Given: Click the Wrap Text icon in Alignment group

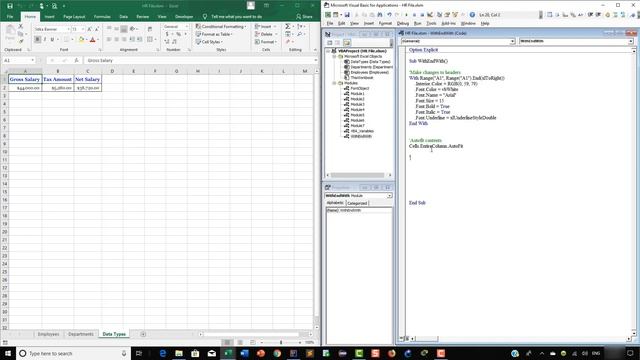Looking at the screenshot, I should point(150,29).
